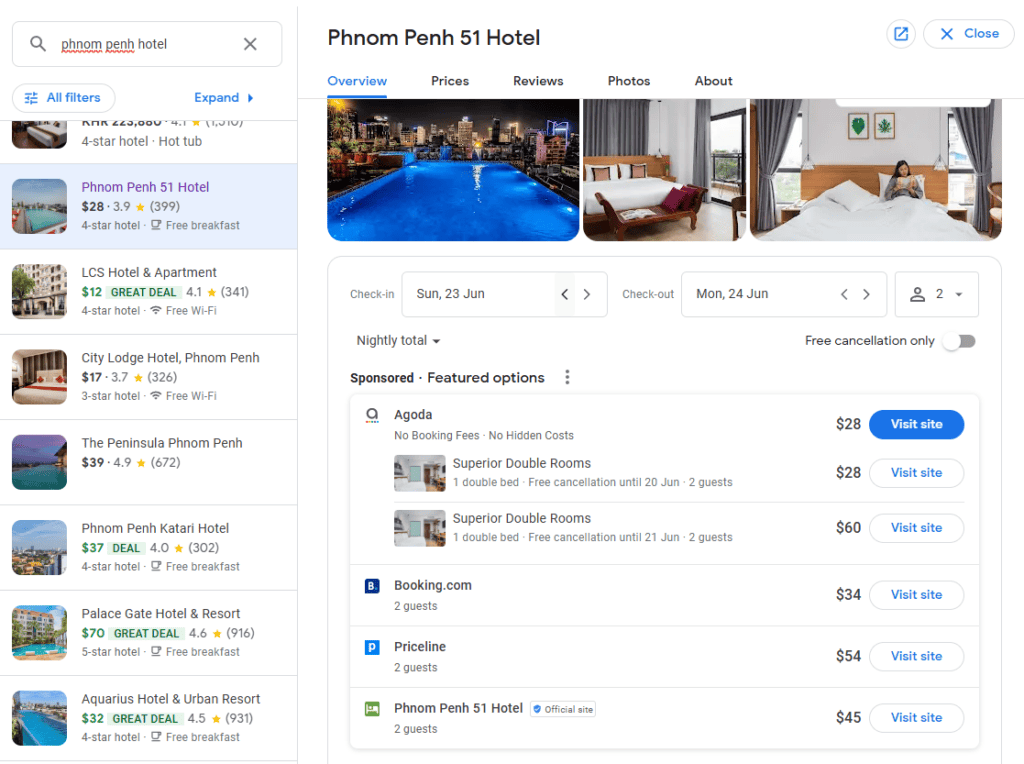Open All filters panel
1024x764 pixels.
63,98
